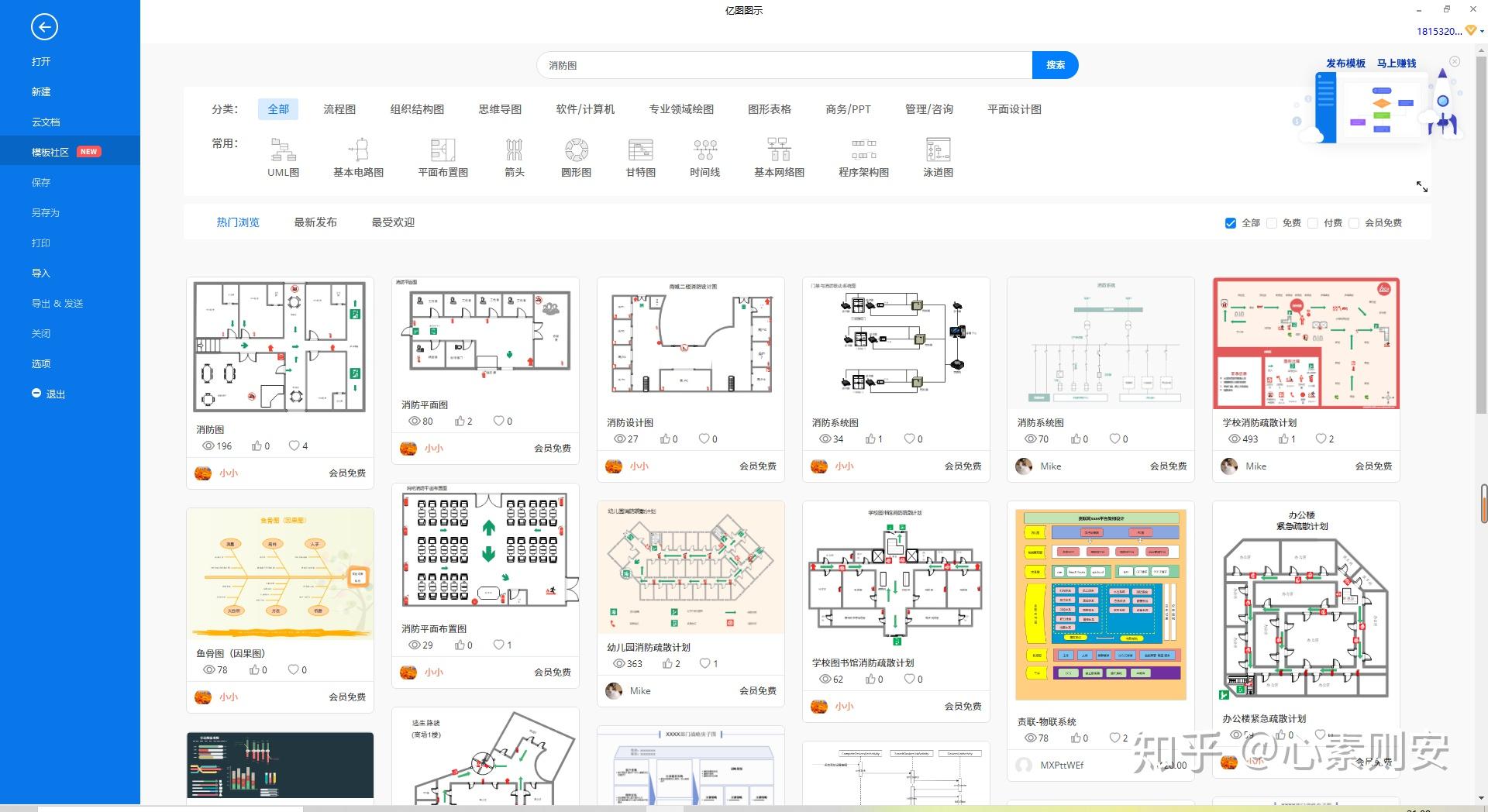Enable the 免费 filter checkbox
The width and height of the screenshot is (1488, 812).
point(1271,223)
